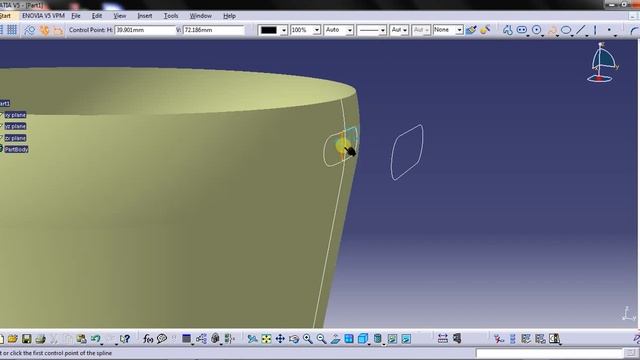Open ENOVIA V5 VPM menu

pyautogui.click(x=43, y=16)
